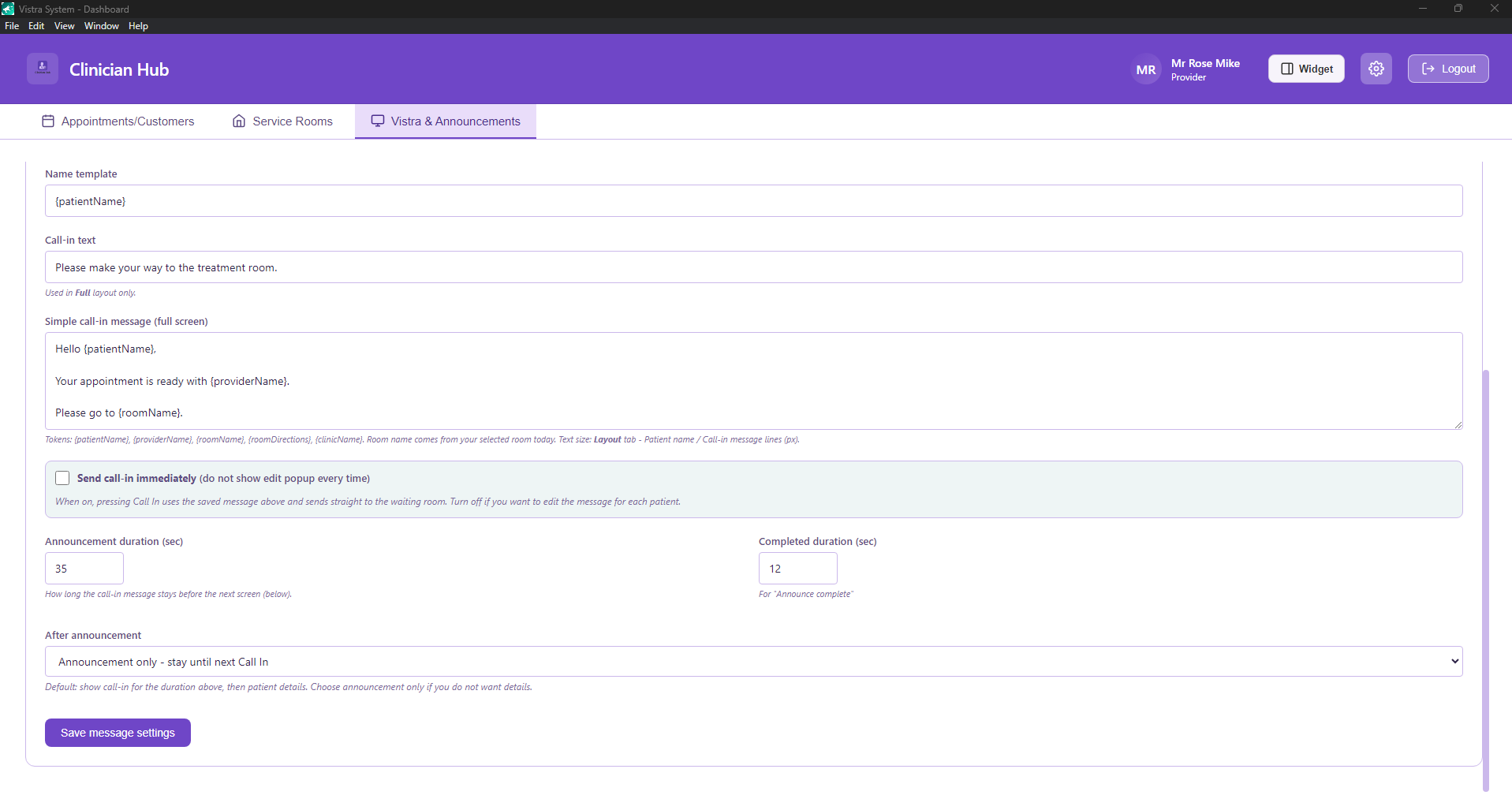Open the Help menu
This screenshot has width=1512, height=810.
(x=138, y=26)
